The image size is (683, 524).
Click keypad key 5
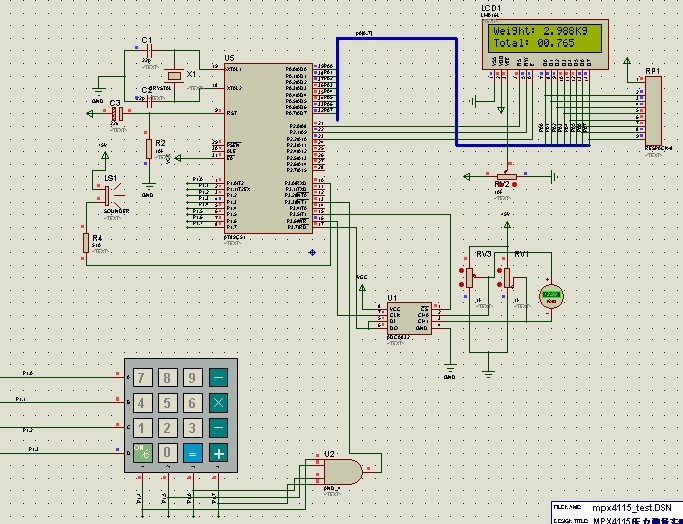167,403
